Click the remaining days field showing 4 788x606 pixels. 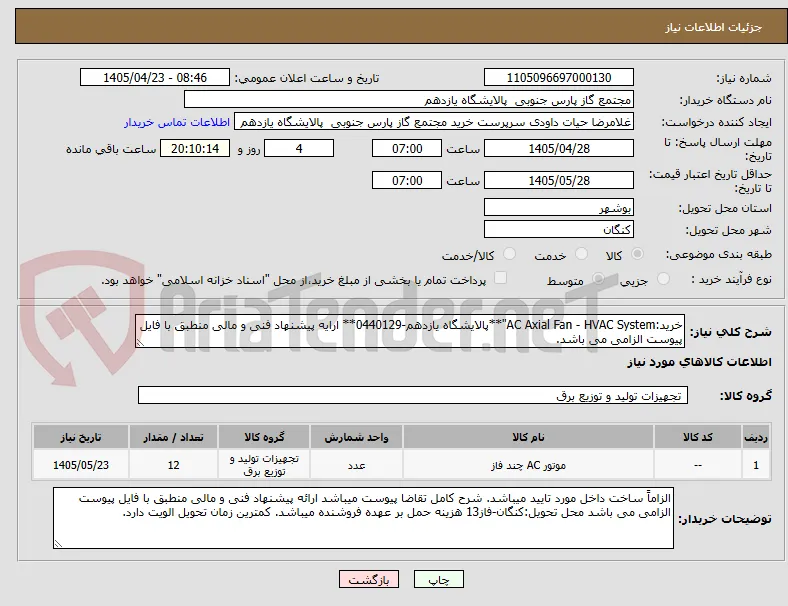pyautogui.click(x=299, y=149)
